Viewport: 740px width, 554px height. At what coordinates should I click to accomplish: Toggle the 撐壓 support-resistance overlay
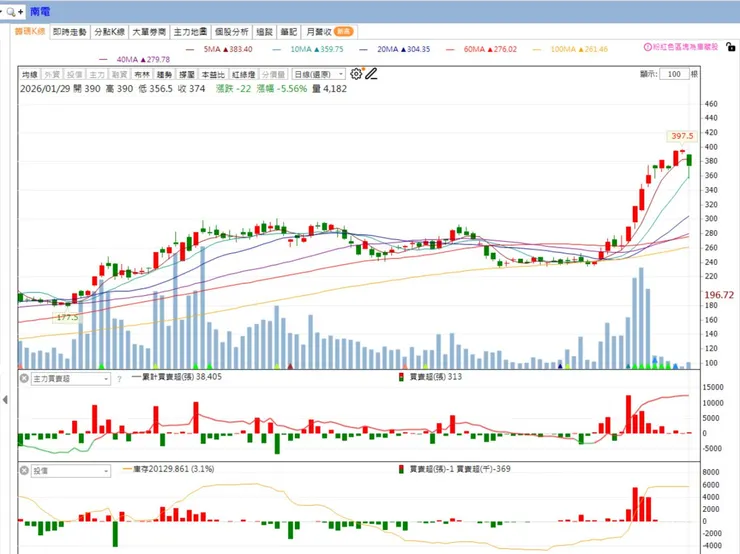click(x=187, y=75)
